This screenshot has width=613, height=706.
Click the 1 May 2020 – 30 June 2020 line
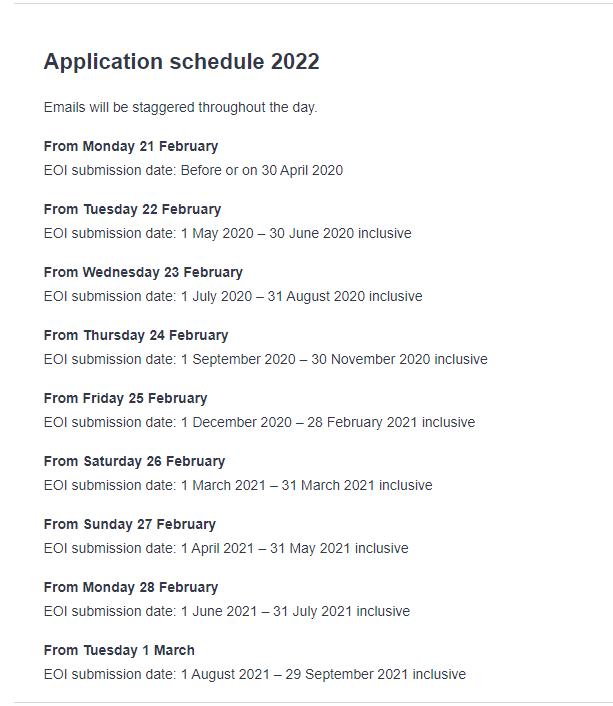point(227,234)
